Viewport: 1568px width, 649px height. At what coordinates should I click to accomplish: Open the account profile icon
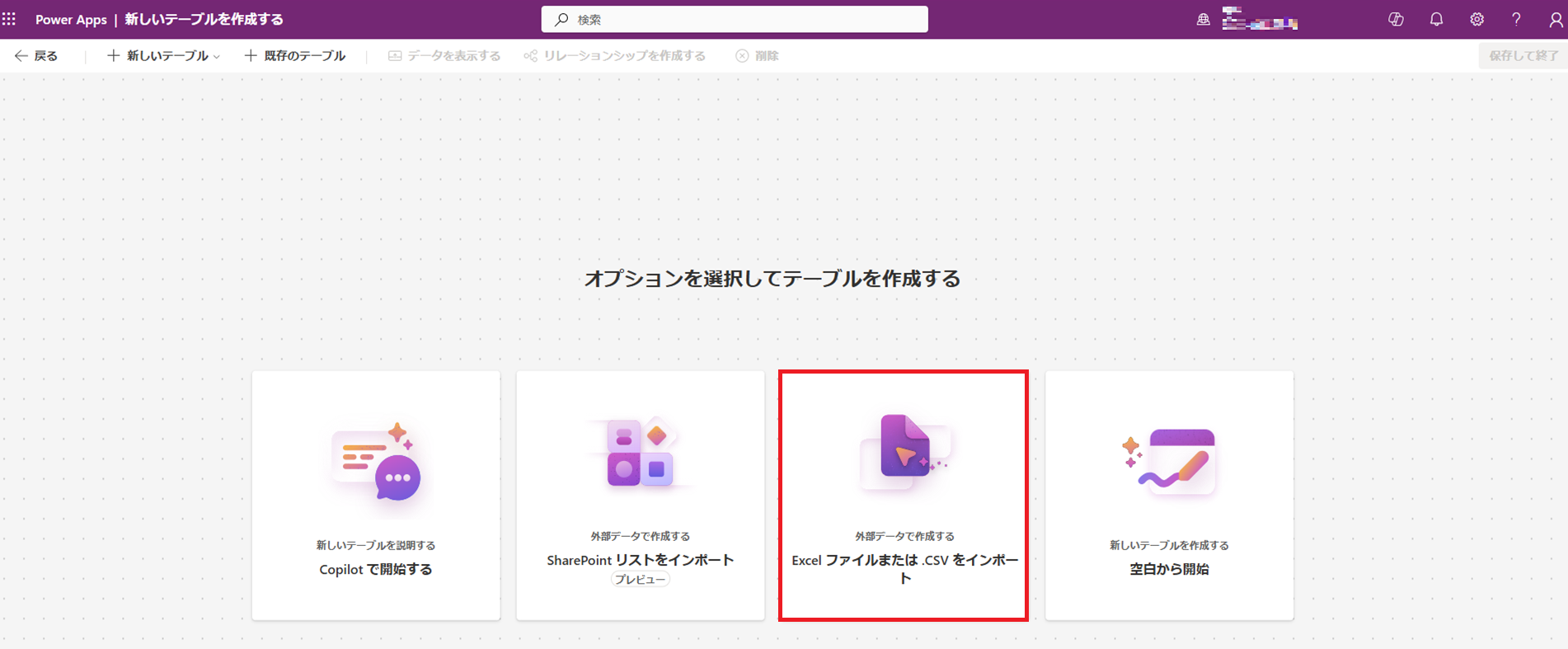click(x=1555, y=19)
